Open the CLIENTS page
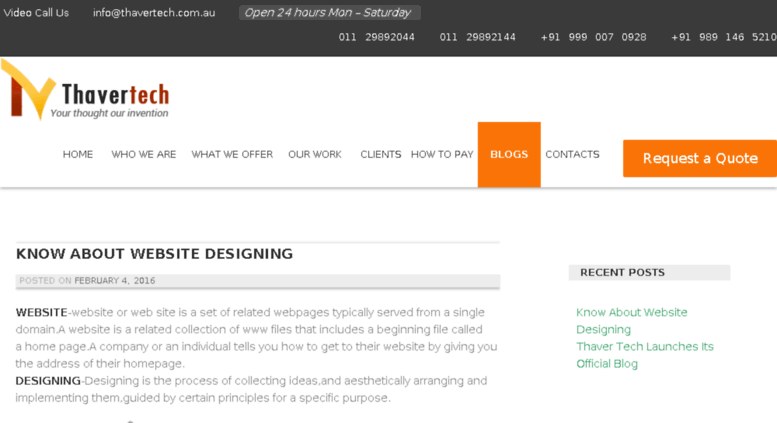 [381, 155]
